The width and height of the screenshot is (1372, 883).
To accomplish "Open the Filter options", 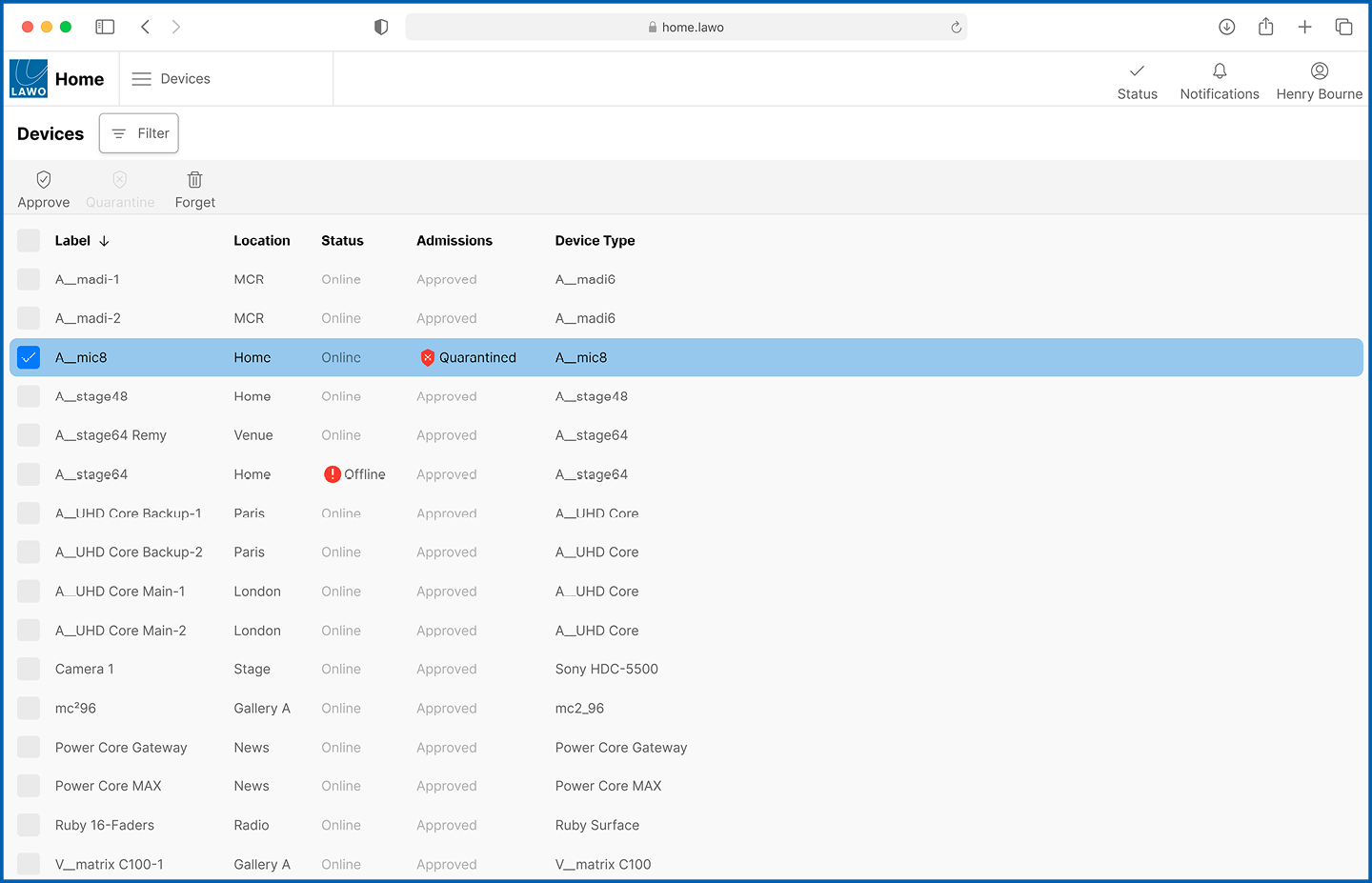I will (x=139, y=133).
